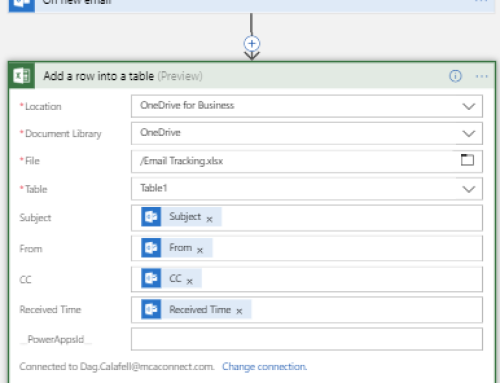The height and width of the screenshot is (383, 500).
Task: Click the Outlook icon in Received Time token
Action: [x=151, y=309]
